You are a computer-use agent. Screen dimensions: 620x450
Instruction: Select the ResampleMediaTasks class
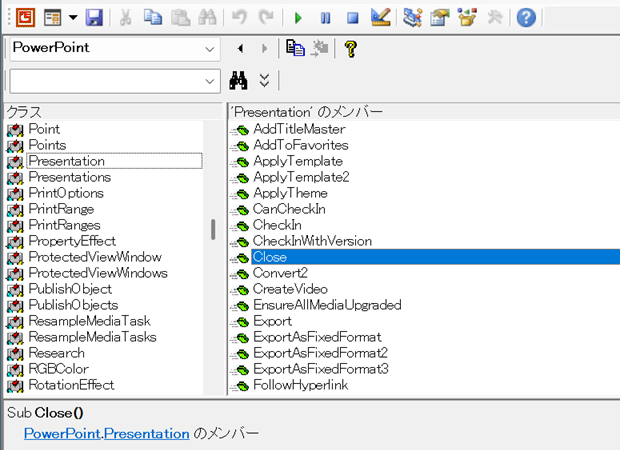click(x=93, y=337)
